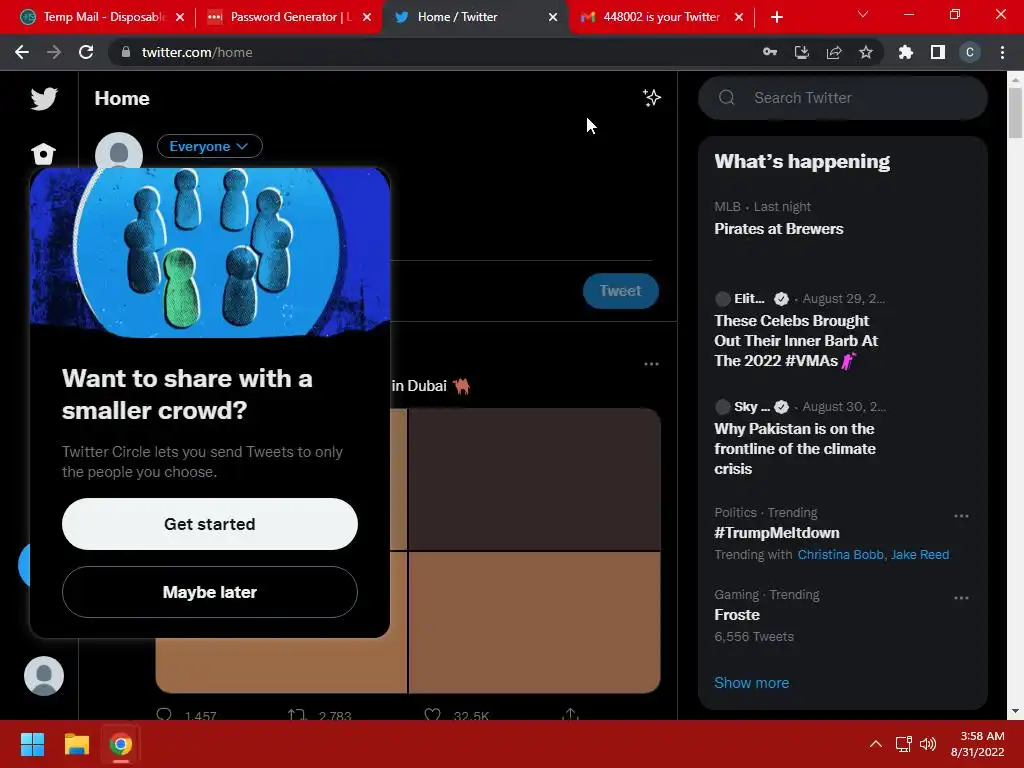Open the #TrumpMeltdown trend
Screen dimensions: 1024x768
(776, 533)
